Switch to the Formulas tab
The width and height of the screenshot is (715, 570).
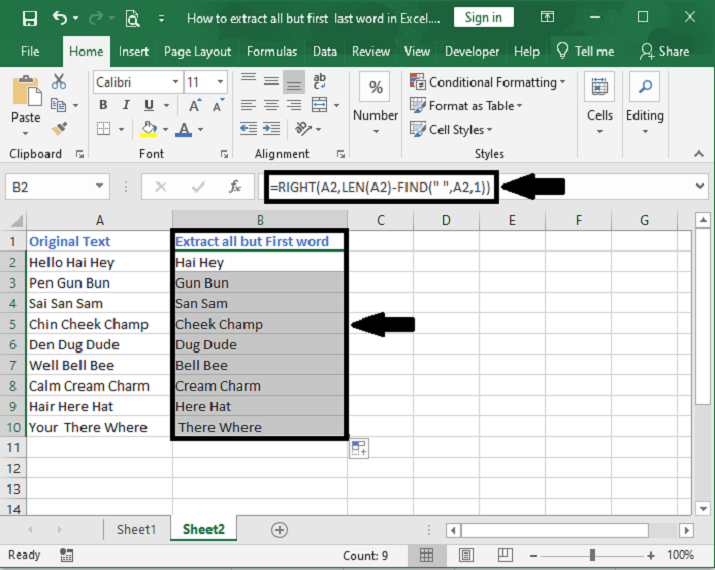[x=272, y=52]
